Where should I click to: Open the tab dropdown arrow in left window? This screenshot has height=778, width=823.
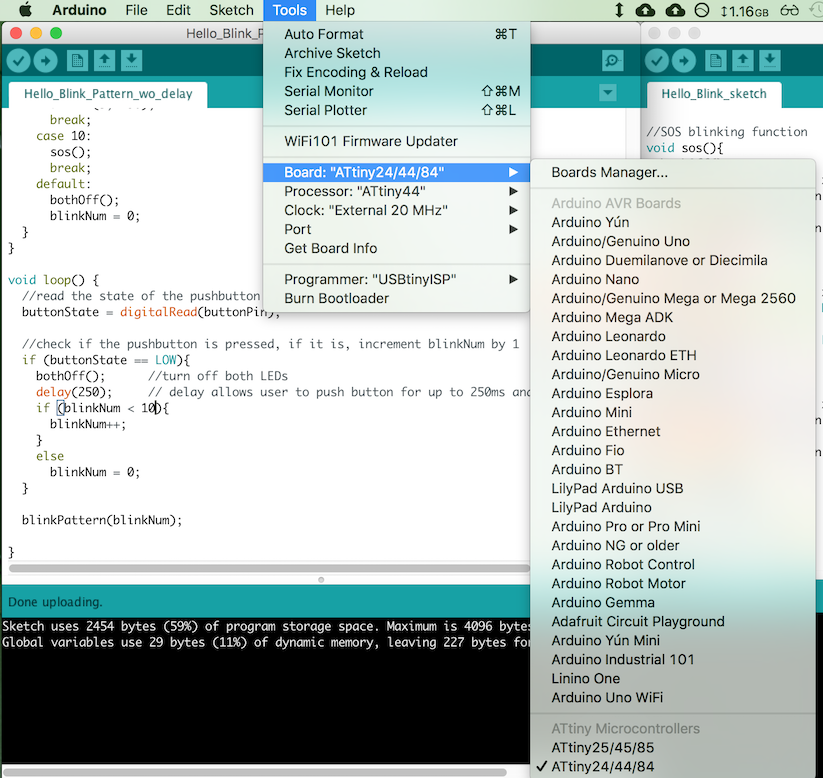607,93
